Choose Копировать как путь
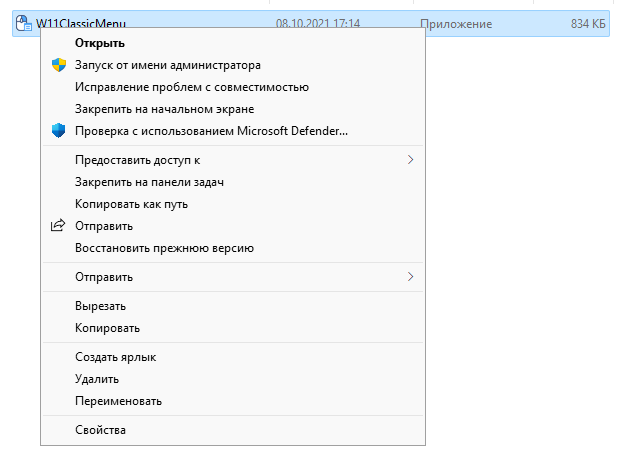Image resolution: width=643 pixels, height=465 pixels. pyautogui.click(x=131, y=204)
